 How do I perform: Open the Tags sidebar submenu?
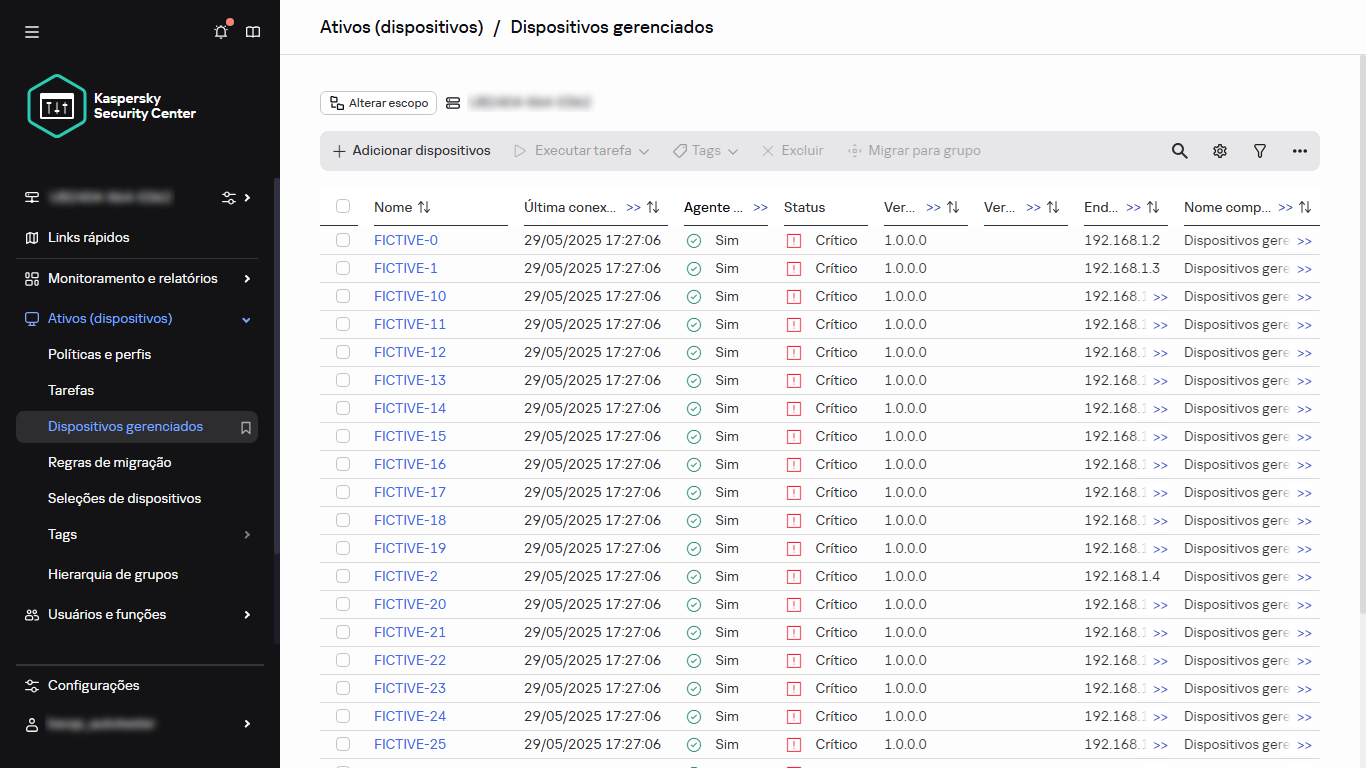coord(62,534)
